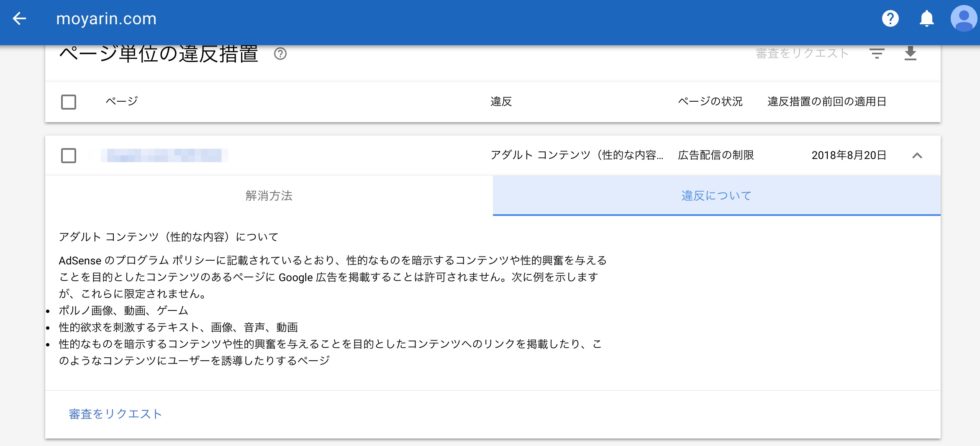Switch to the 解消方法 tab

269,196
